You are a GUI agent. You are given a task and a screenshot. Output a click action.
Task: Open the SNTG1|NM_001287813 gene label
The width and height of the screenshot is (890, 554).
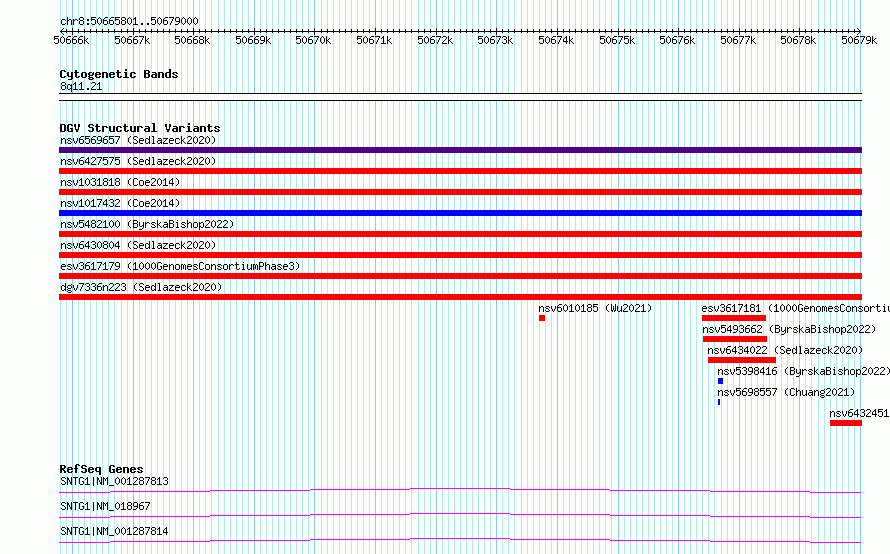click(x=114, y=481)
